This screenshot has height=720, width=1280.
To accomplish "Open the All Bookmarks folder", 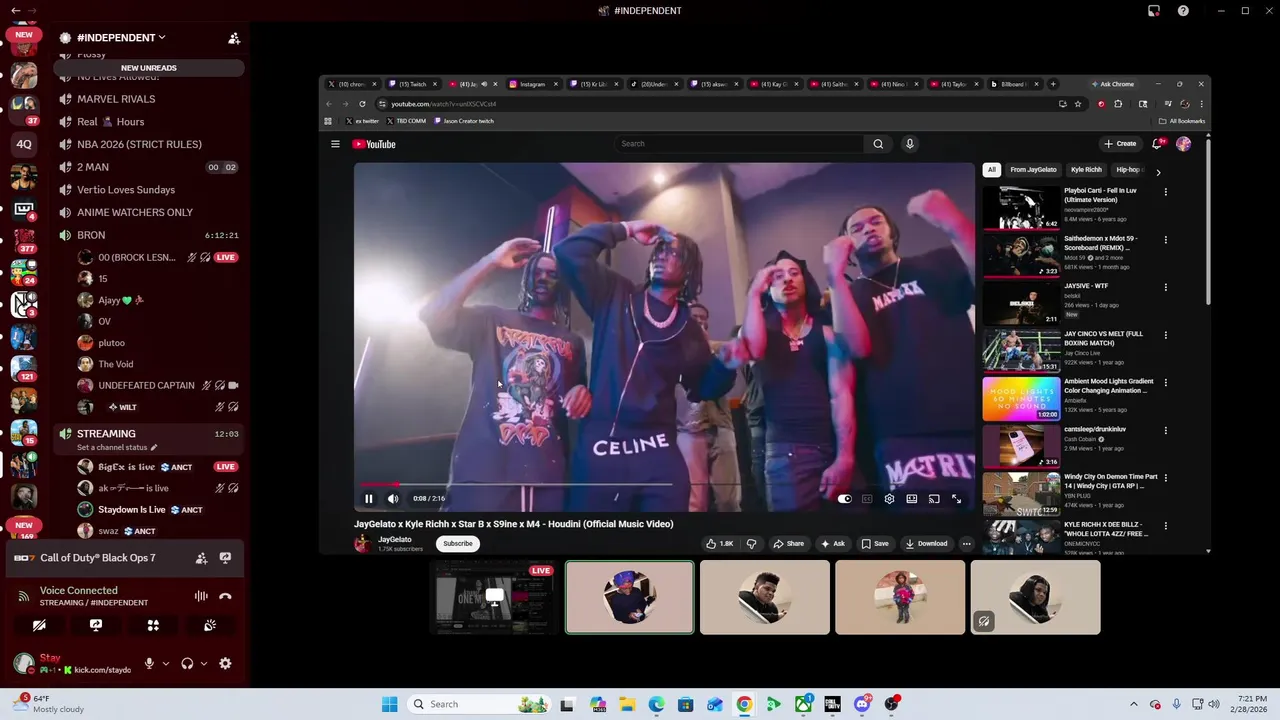I will 1182,121.
